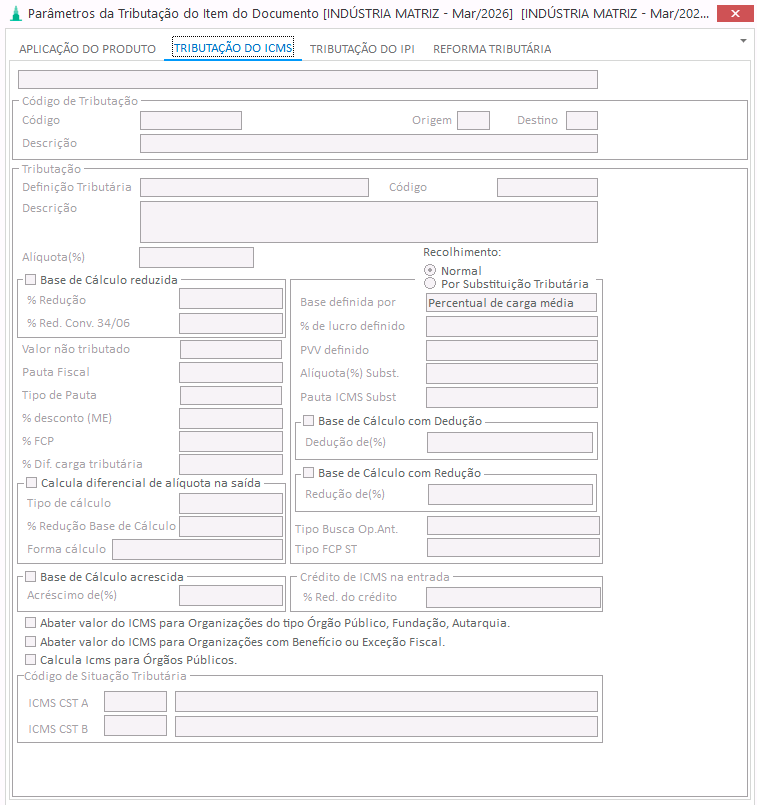This screenshot has height=805, width=757.
Task: Enable Base de Cálculo reduzida checkbox
Action: tap(31, 279)
